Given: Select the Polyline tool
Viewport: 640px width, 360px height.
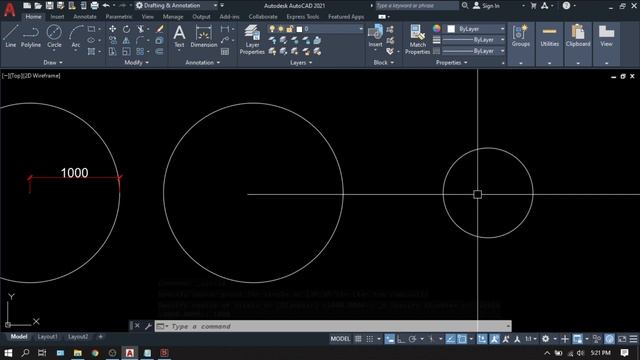Looking at the screenshot, I should (31, 36).
